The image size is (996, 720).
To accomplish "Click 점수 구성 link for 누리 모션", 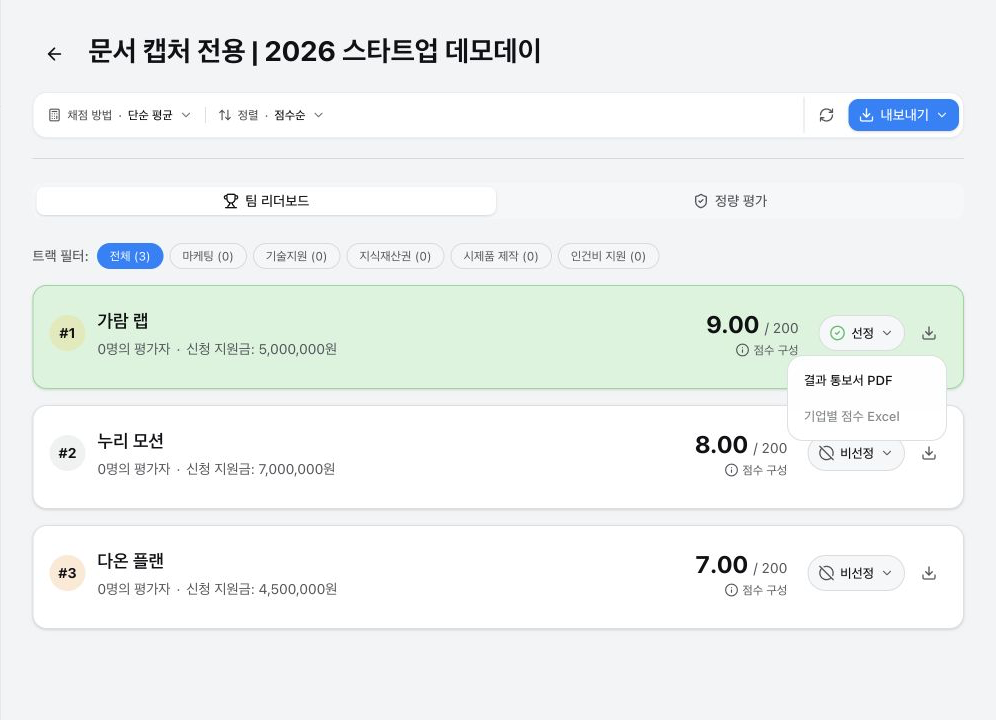I will click(x=765, y=470).
